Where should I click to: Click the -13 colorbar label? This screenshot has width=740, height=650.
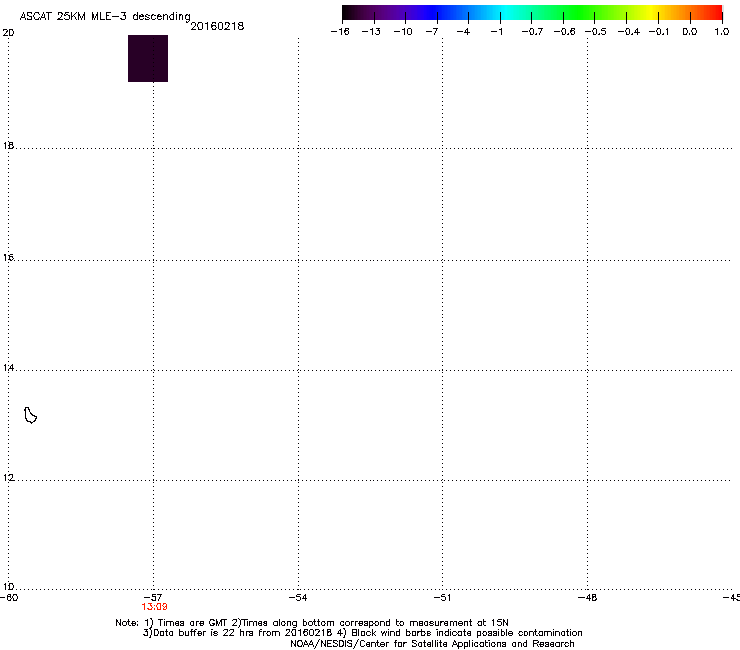coord(371,32)
